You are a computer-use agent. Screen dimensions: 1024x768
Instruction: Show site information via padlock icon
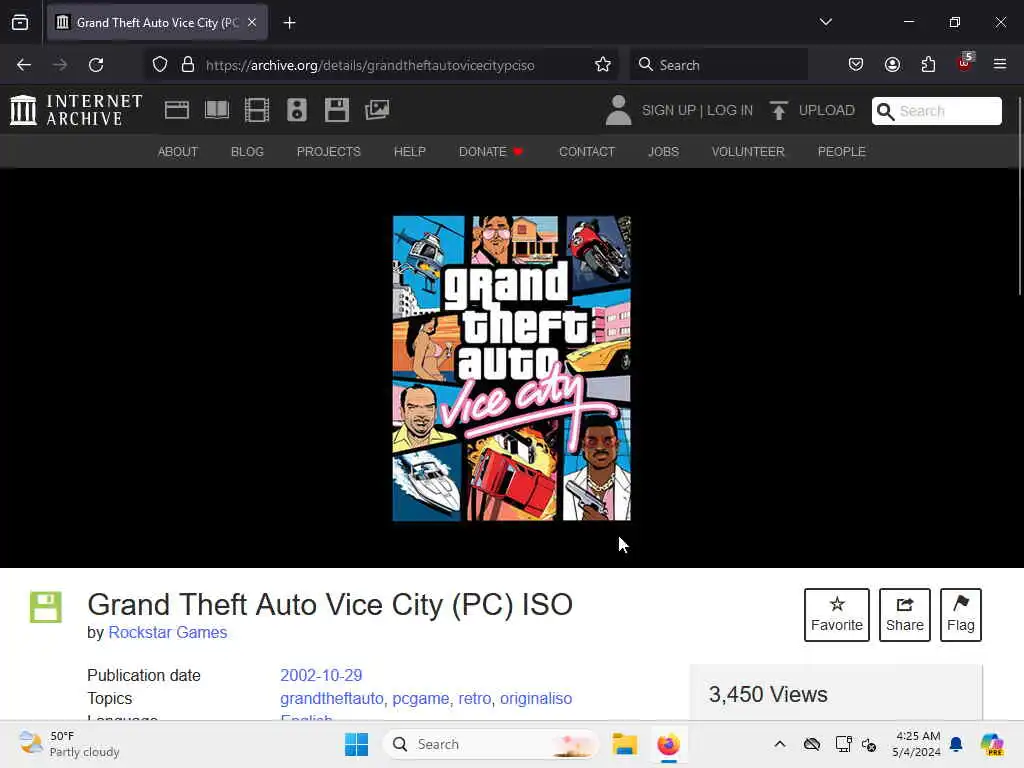tap(188, 65)
